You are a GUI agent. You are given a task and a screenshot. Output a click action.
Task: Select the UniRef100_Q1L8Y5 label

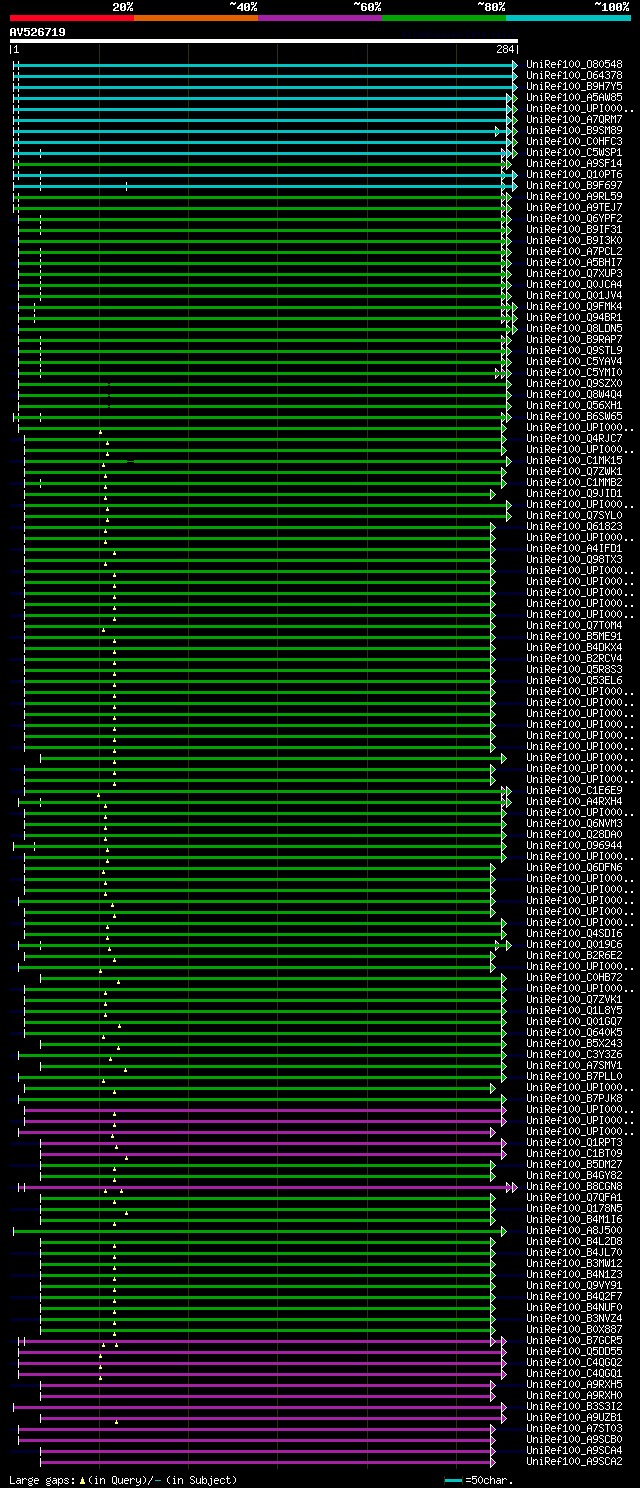coord(574,1011)
